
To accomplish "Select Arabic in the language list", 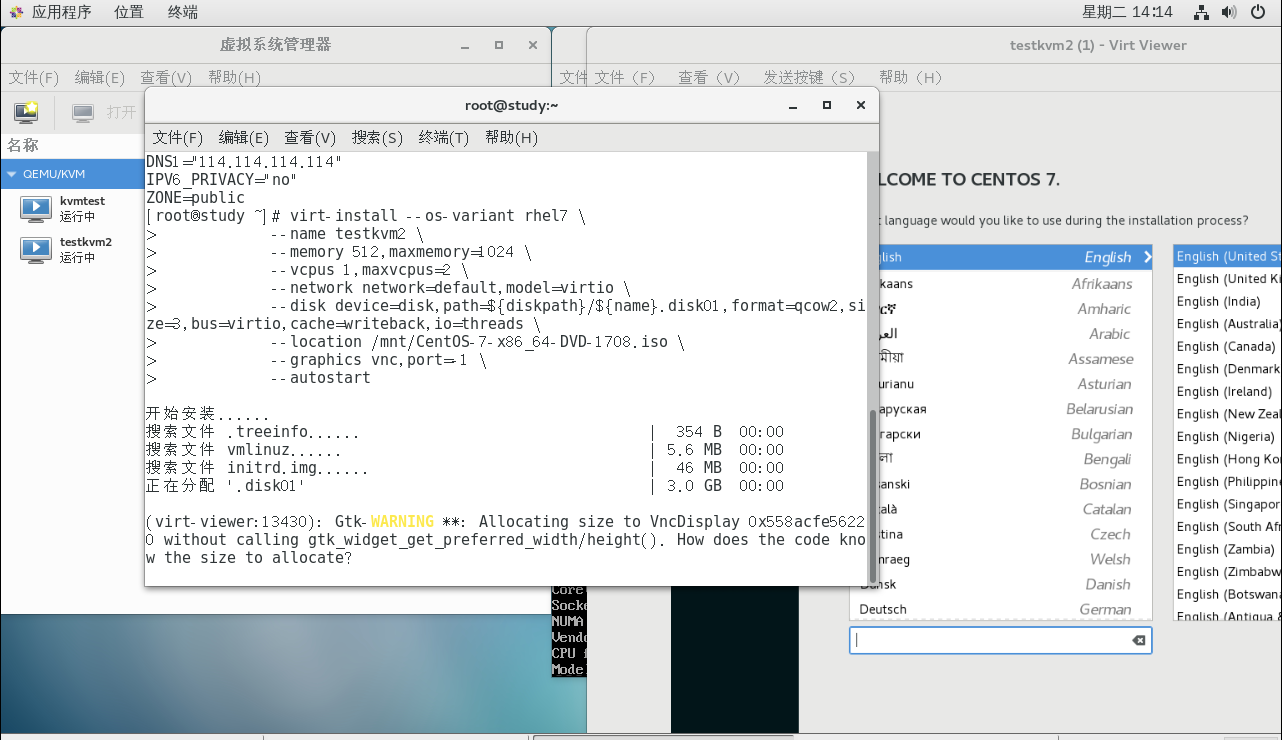I will point(1000,334).
